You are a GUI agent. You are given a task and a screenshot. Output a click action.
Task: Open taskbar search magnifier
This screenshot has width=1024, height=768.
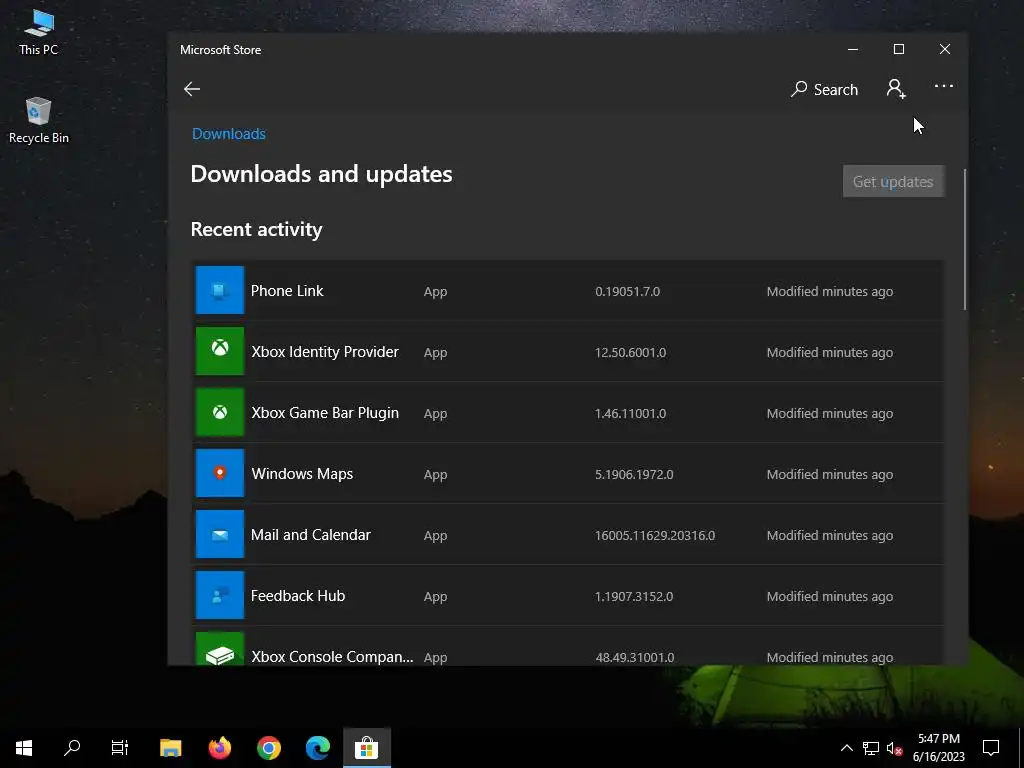[x=72, y=748]
